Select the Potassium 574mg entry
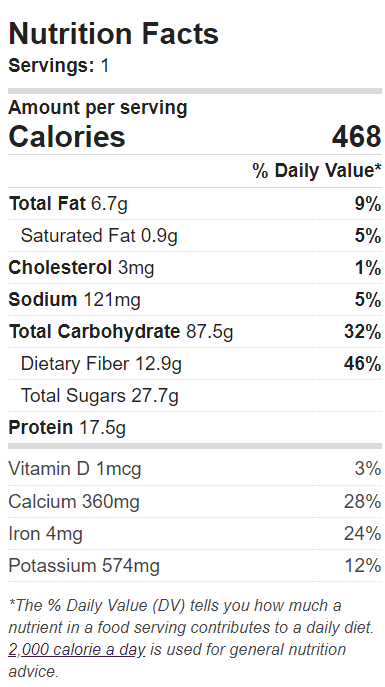This screenshot has width=385, height=687. [x=84, y=566]
